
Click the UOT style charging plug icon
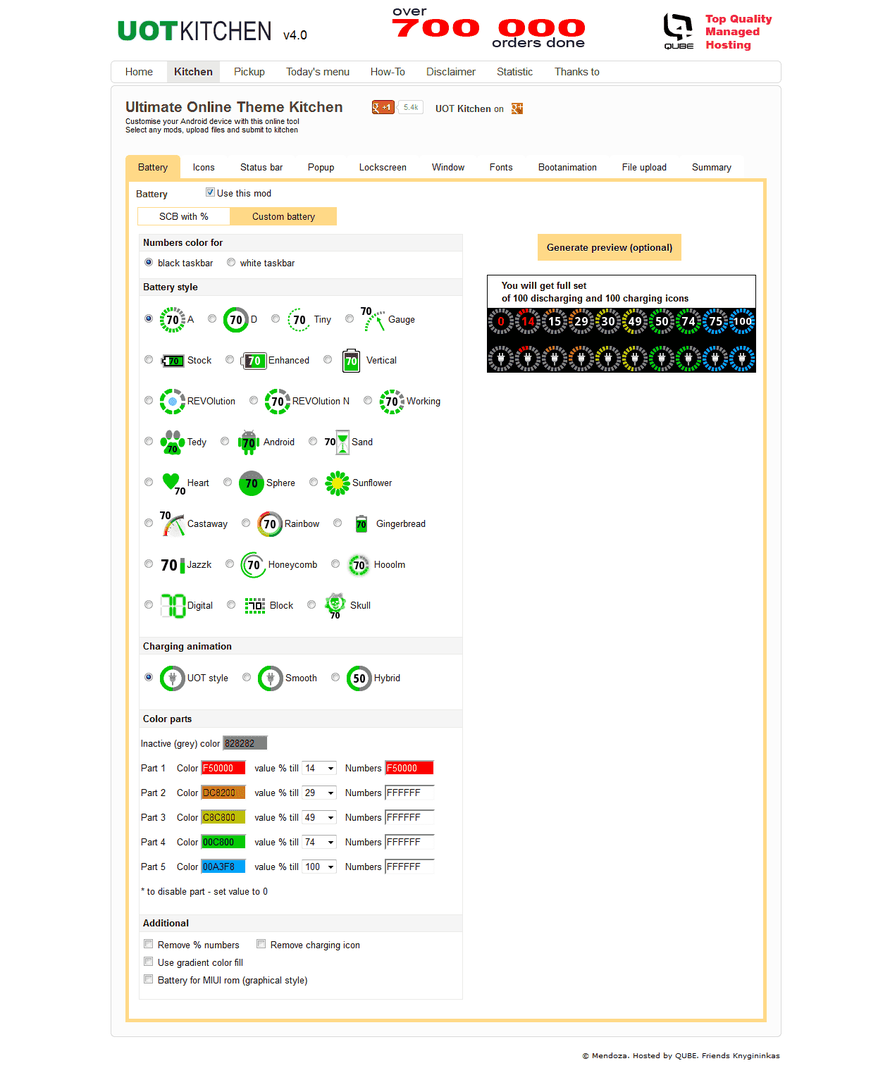coord(172,678)
